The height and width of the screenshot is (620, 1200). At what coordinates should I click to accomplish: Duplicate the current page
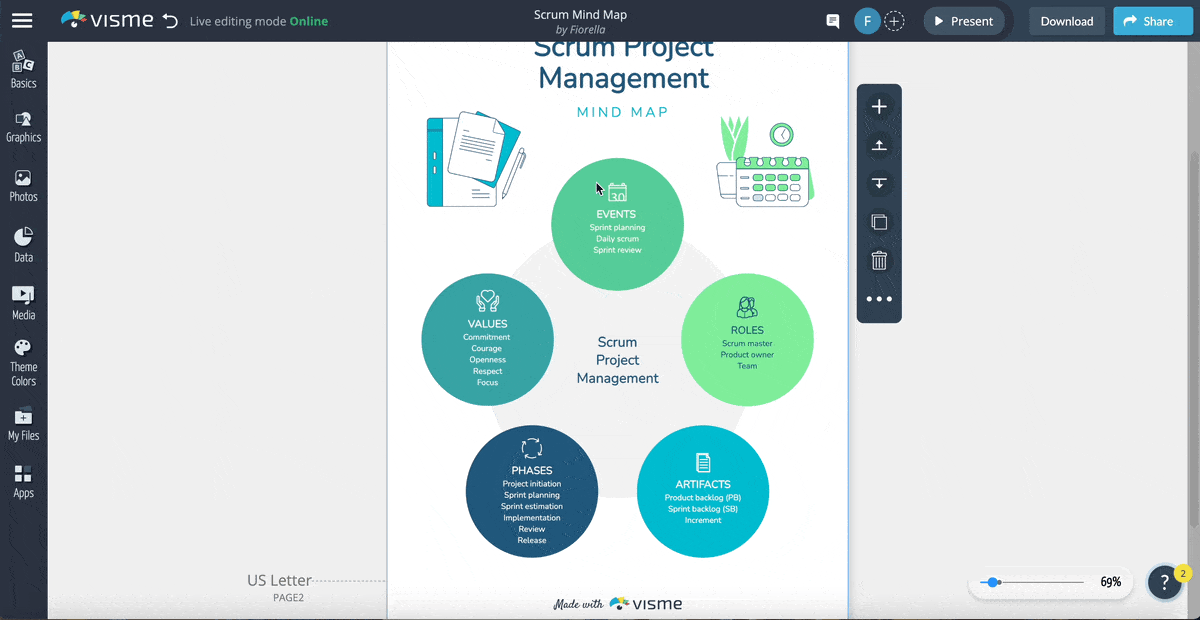point(878,222)
